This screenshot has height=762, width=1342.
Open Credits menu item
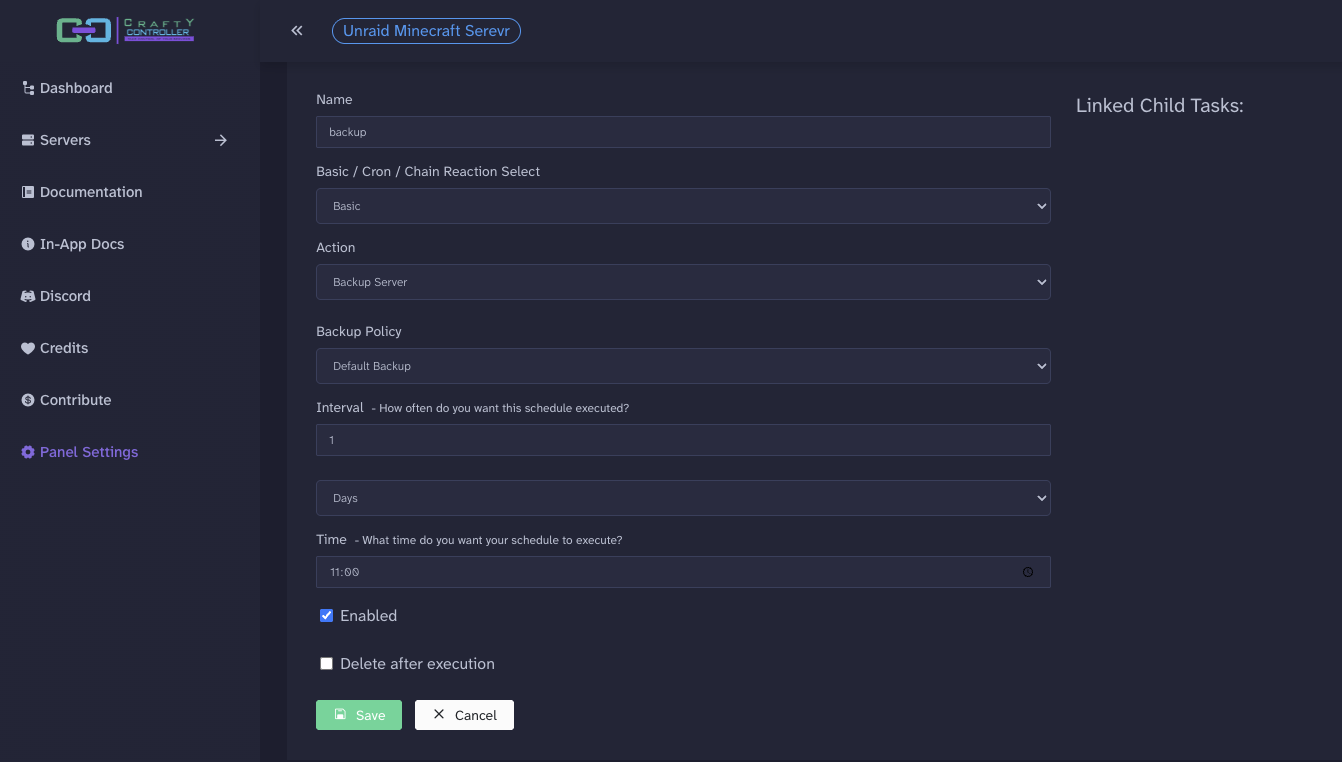tap(64, 348)
